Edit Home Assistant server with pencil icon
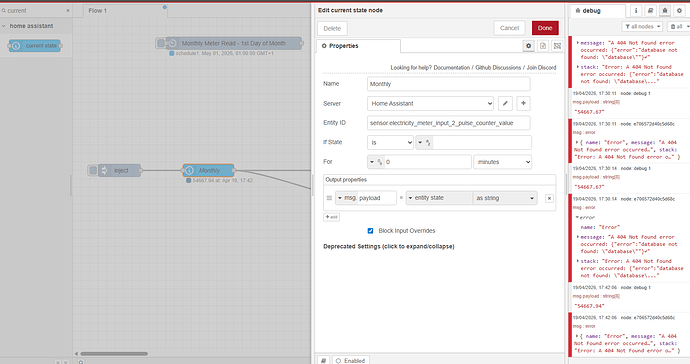Image resolution: width=690 pixels, height=364 pixels. coord(505,103)
